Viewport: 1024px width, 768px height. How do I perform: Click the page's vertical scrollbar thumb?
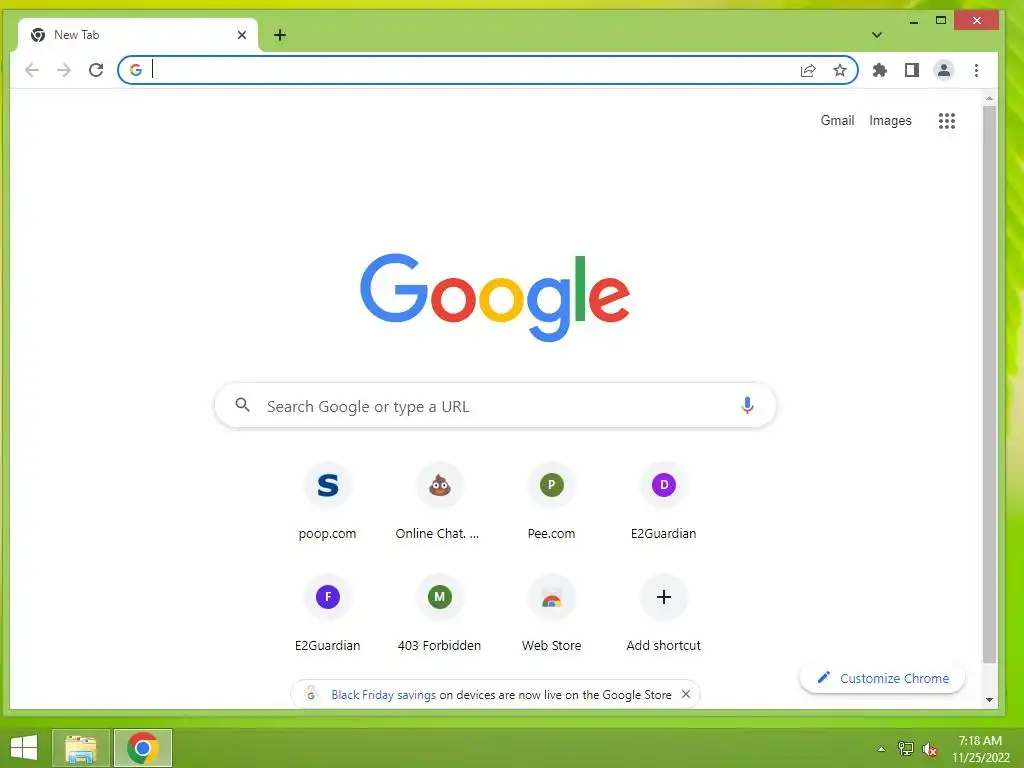tap(989, 384)
